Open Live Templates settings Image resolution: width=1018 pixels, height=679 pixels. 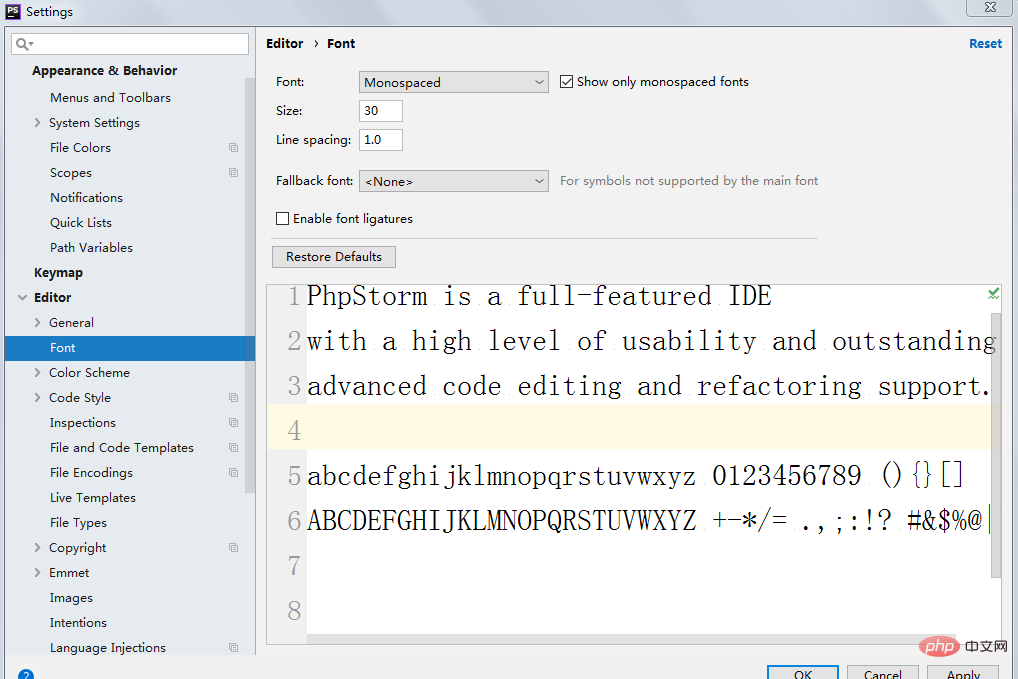click(x=93, y=498)
